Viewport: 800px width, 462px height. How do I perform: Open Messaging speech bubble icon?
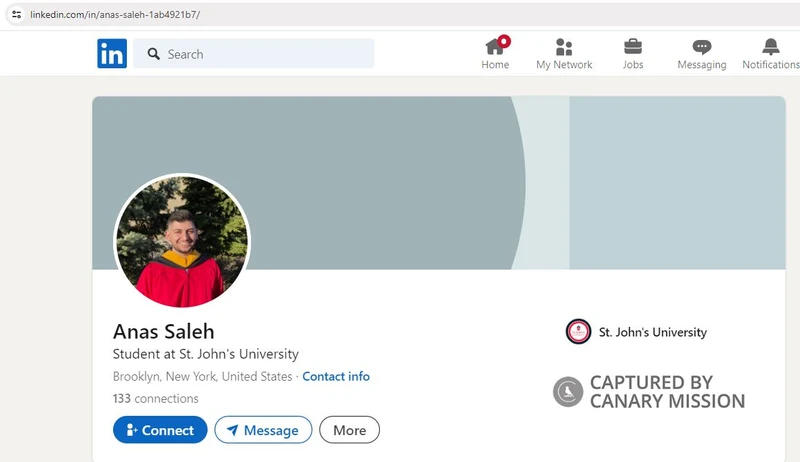click(702, 47)
